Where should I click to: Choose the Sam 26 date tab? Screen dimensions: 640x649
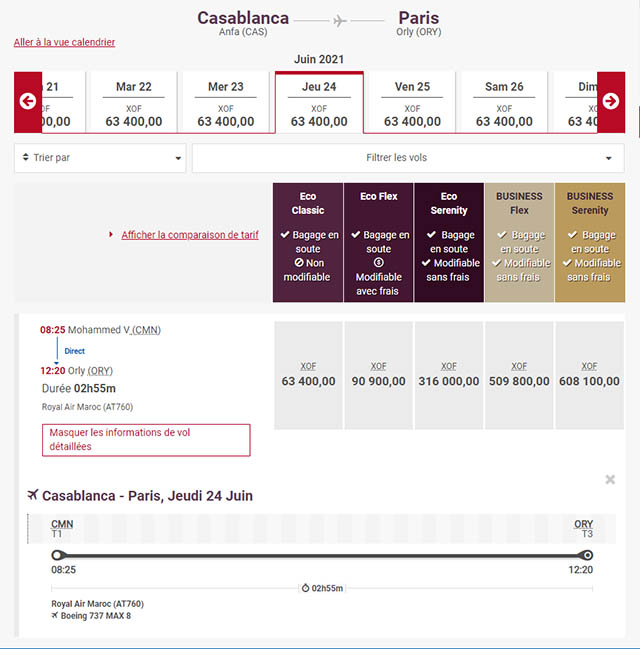pyautogui.click(x=503, y=103)
